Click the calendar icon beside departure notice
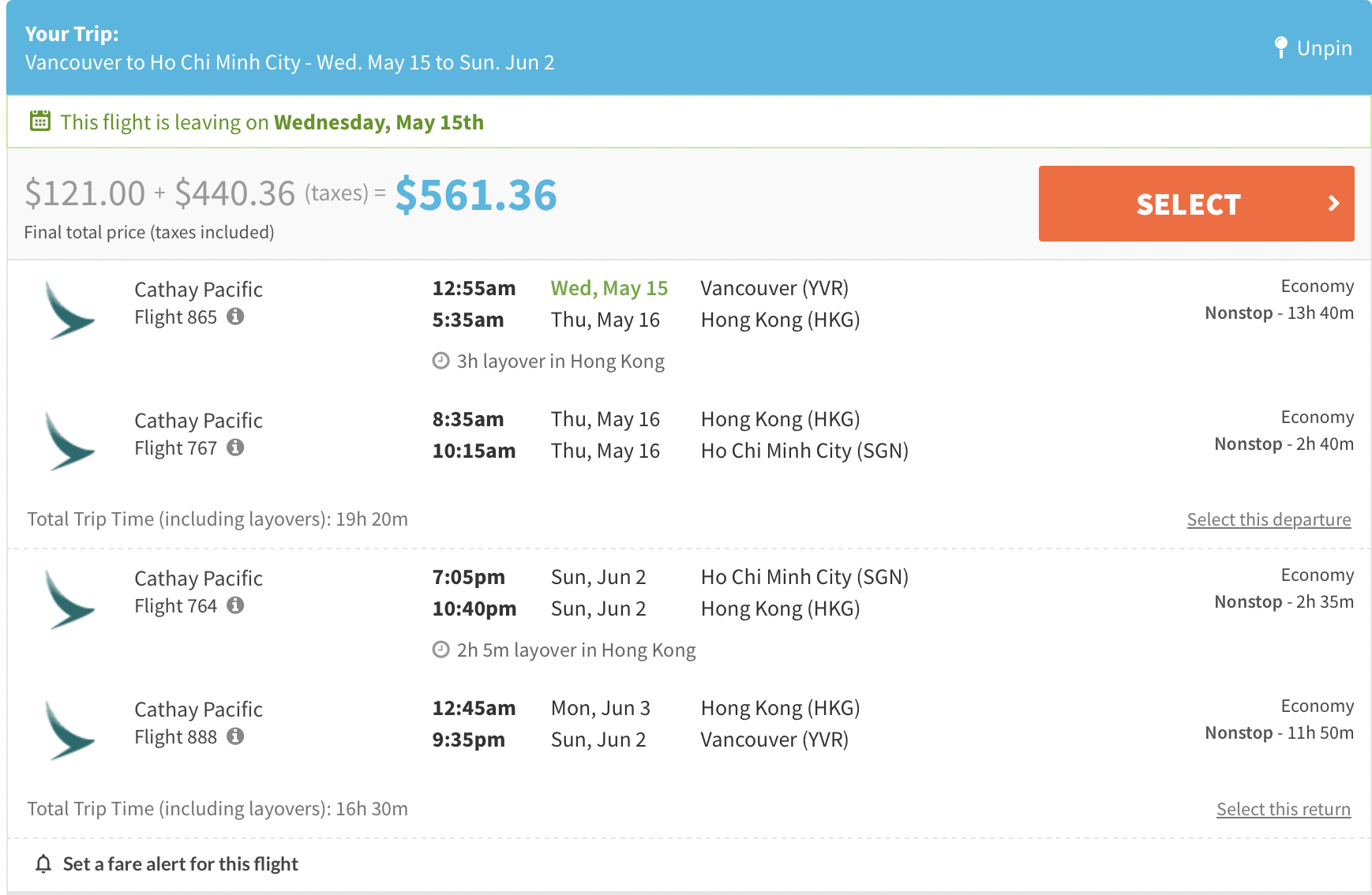This screenshot has width=1372, height=895. point(40,121)
